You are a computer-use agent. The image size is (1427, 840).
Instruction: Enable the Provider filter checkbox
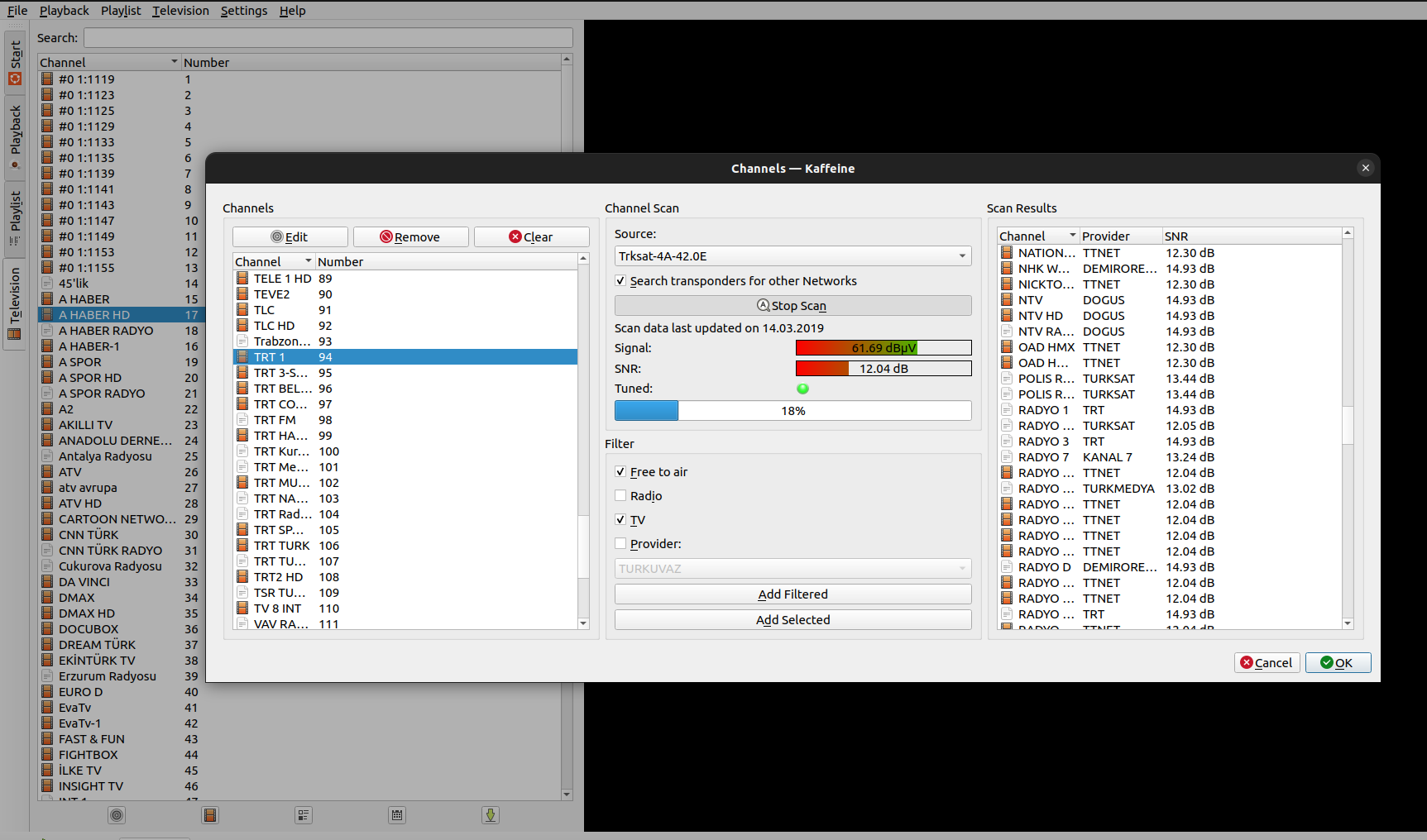tap(620, 544)
